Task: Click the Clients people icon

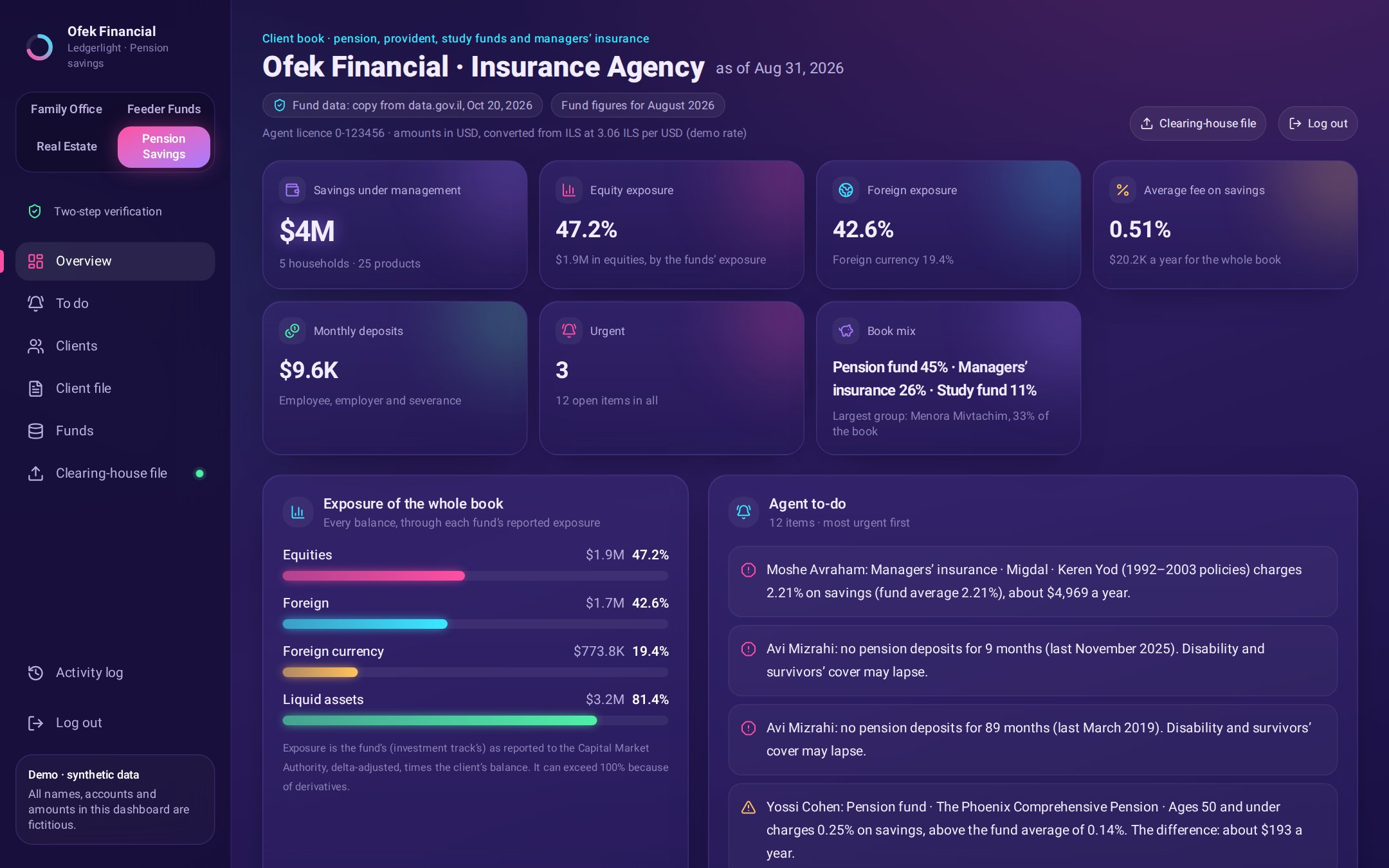Action: point(35,346)
